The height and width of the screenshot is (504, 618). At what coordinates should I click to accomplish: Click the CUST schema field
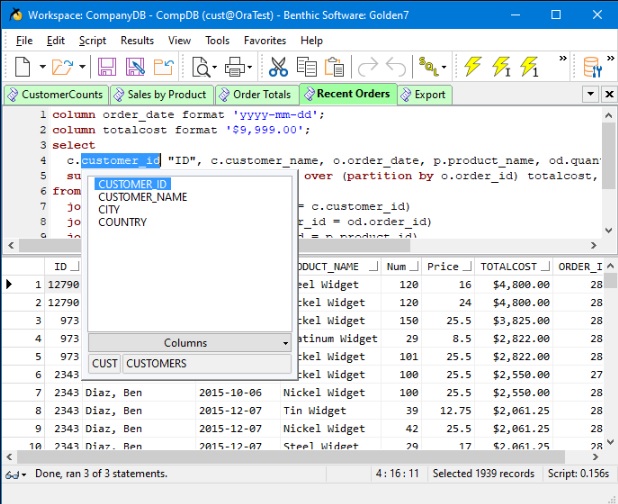point(104,363)
